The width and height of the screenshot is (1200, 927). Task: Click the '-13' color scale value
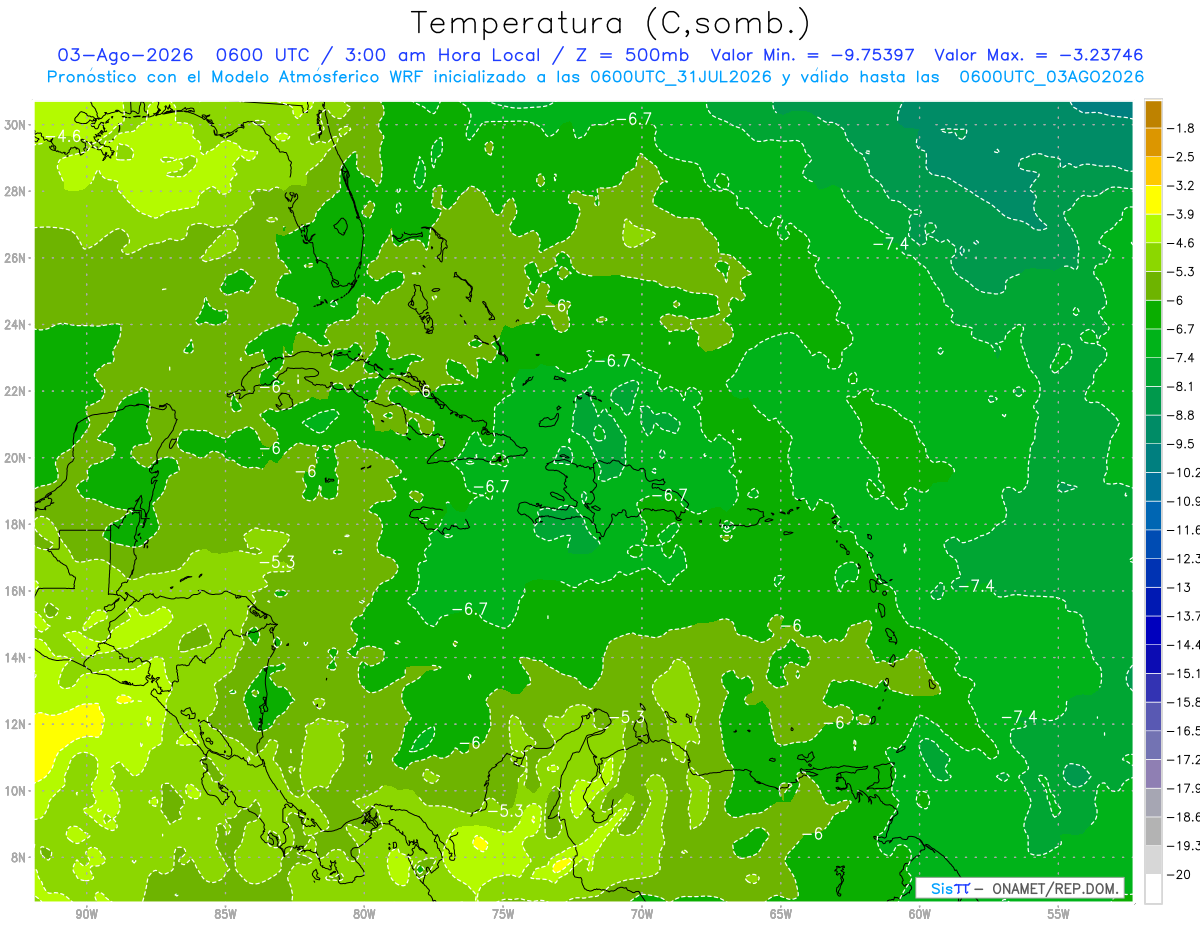pos(1179,588)
